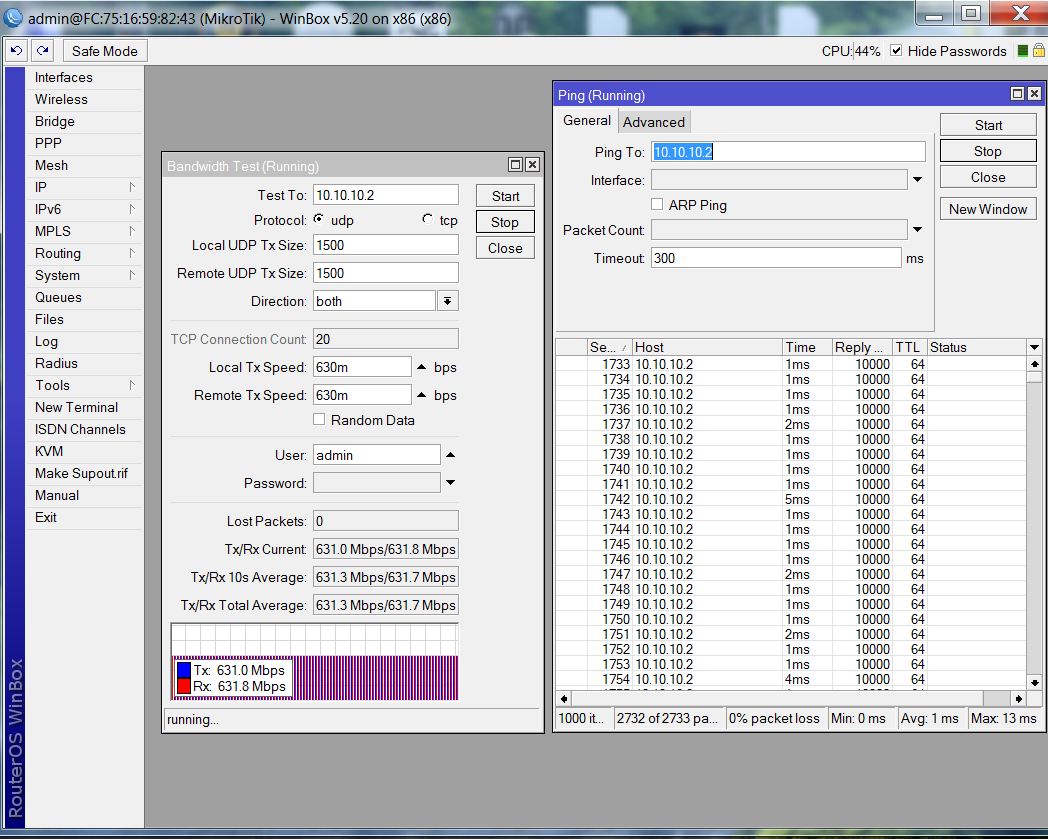1048x839 pixels.
Task: Collapse the Local Tx Speed field arrow
Action: 421,367
